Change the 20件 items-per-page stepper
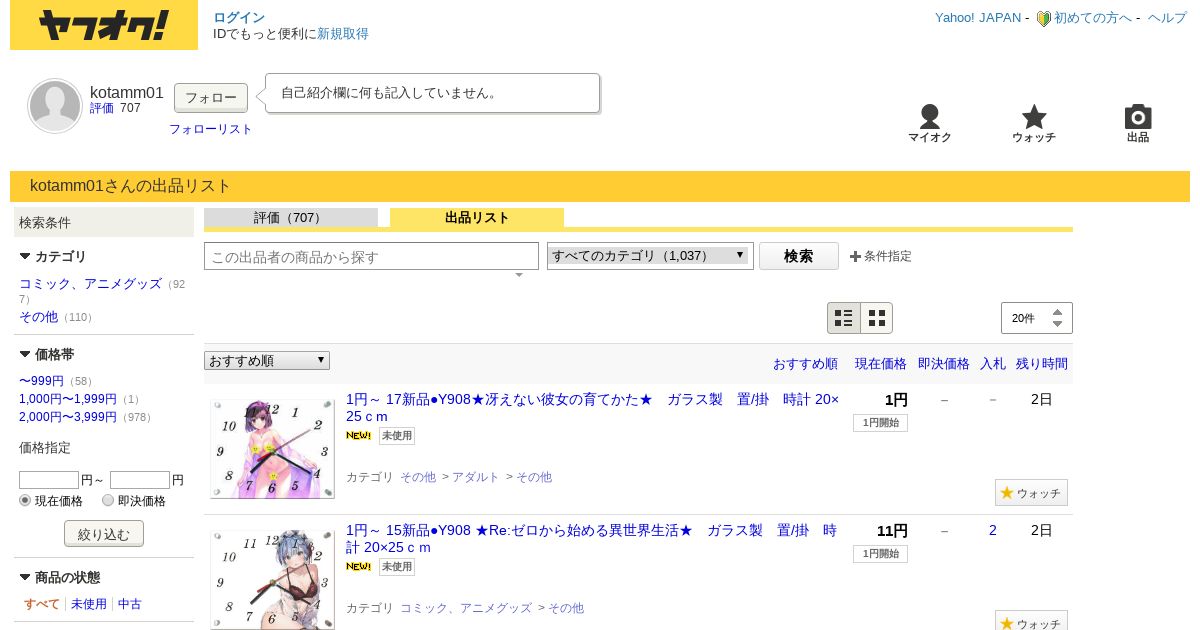 click(1037, 318)
